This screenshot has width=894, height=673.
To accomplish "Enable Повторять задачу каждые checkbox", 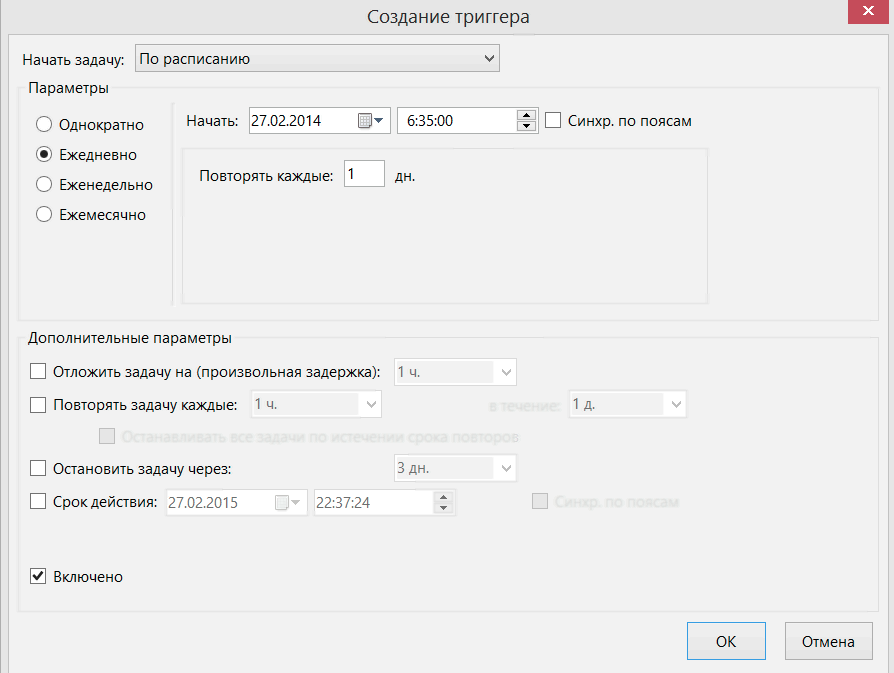I will click(x=39, y=405).
